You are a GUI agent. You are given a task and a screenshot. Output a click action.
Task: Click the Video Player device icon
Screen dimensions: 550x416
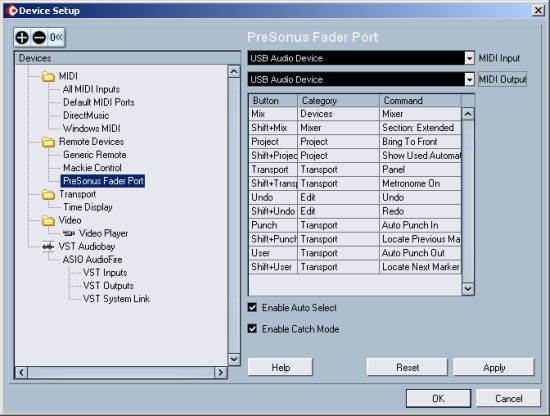point(69,233)
